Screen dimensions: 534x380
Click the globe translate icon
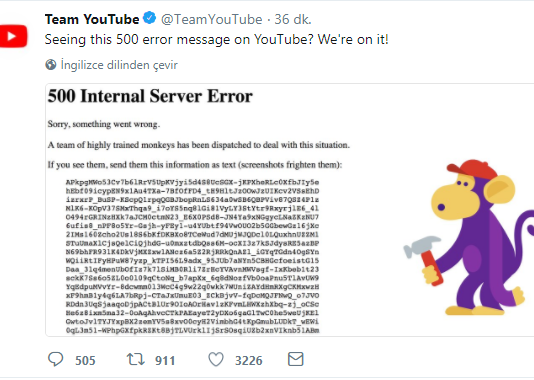pyautogui.click(x=51, y=64)
